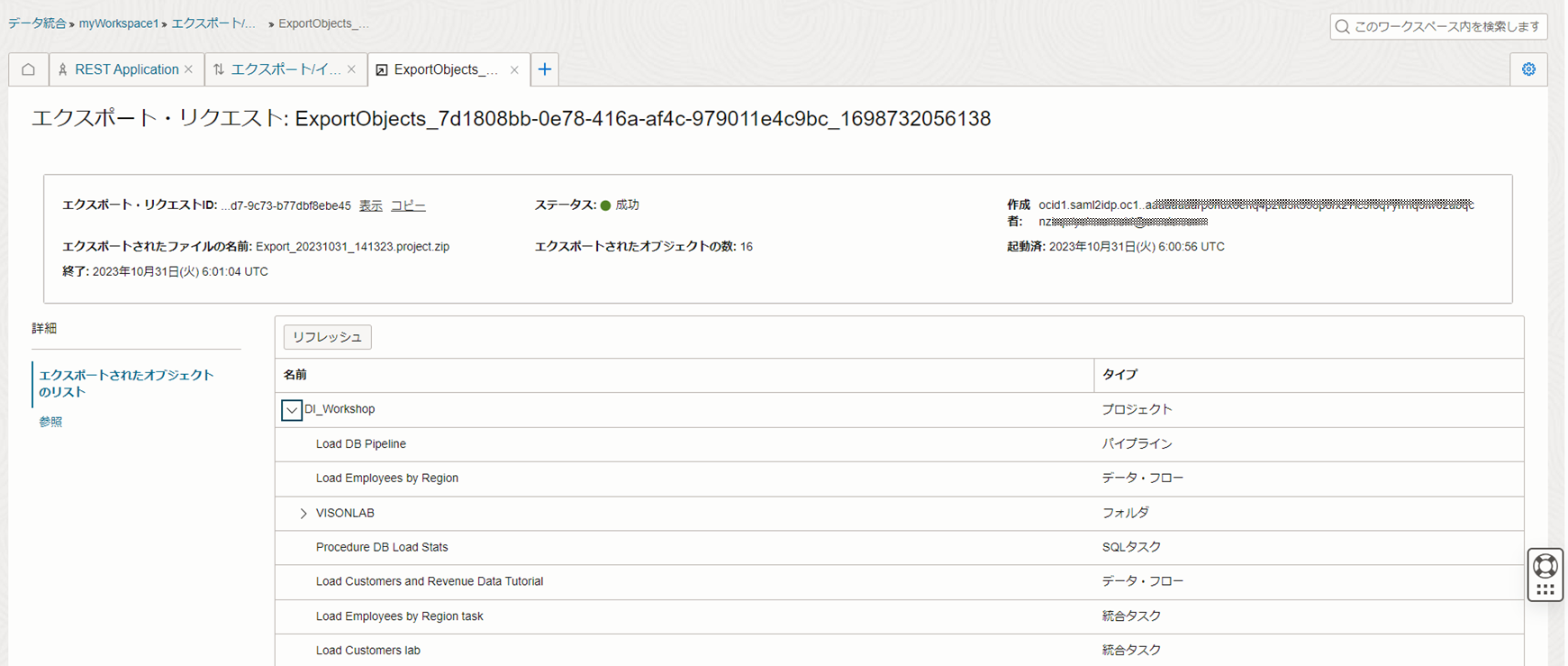Click the export request title heading
Screen dimensions: 1568x666
[511, 119]
